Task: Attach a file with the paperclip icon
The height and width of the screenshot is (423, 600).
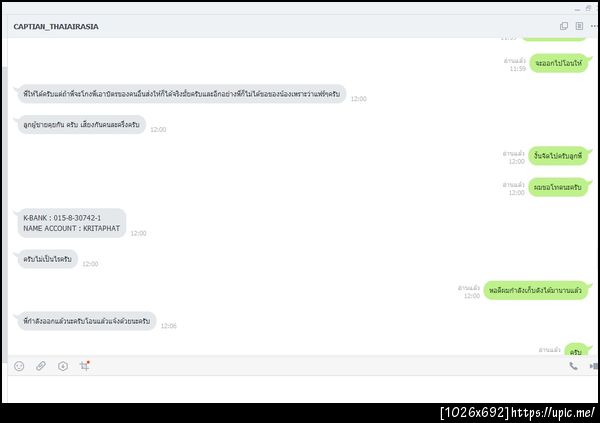Action: 41,366
